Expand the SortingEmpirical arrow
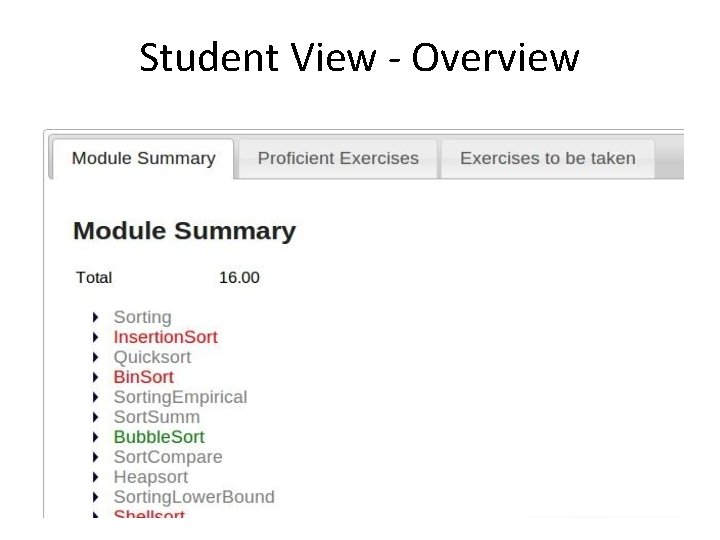 pyautogui.click(x=96, y=398)
